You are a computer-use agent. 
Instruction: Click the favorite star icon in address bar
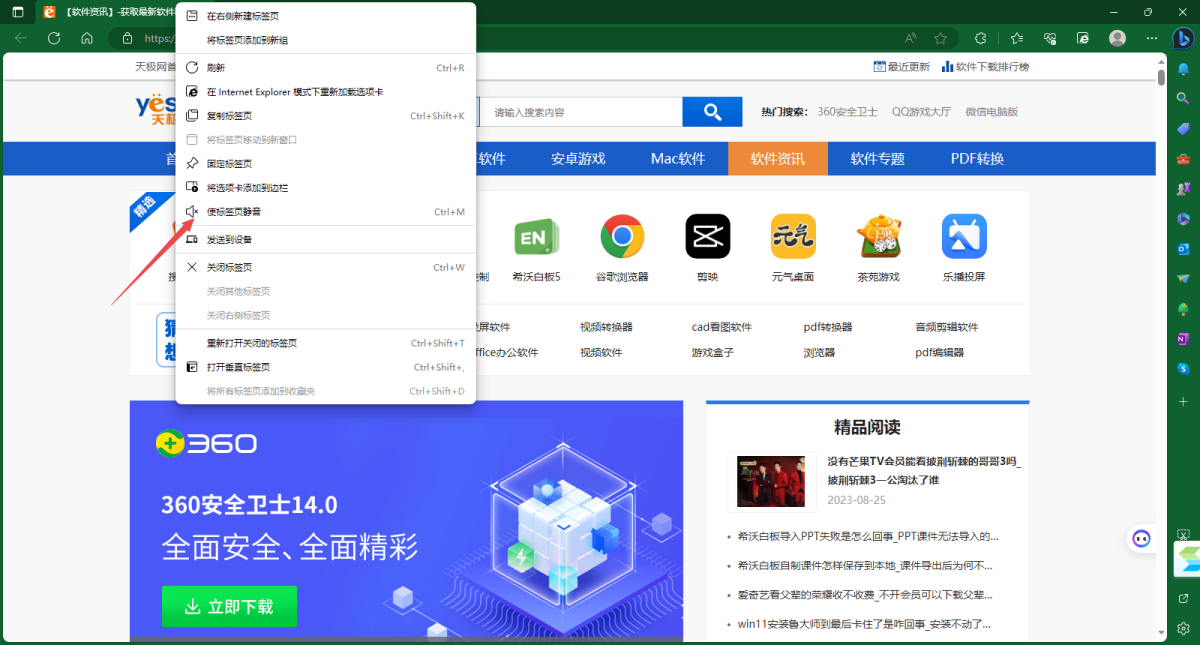pyautogui.click(x=940, y=38)
